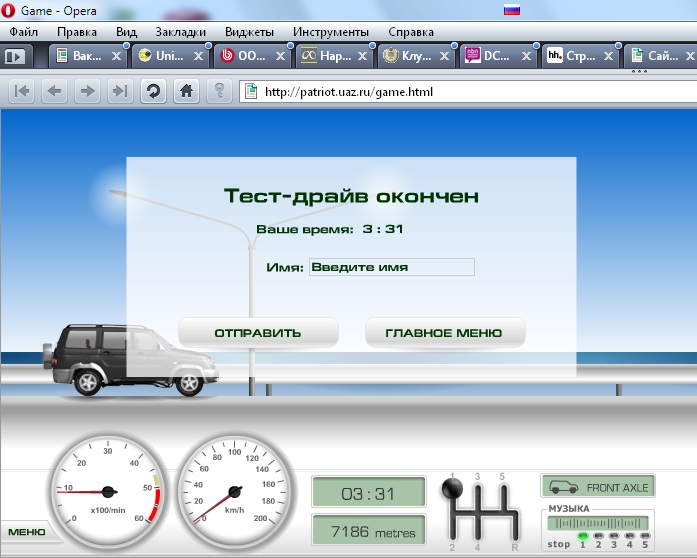
Task: Select music track 1
Action: coord(583,536)
